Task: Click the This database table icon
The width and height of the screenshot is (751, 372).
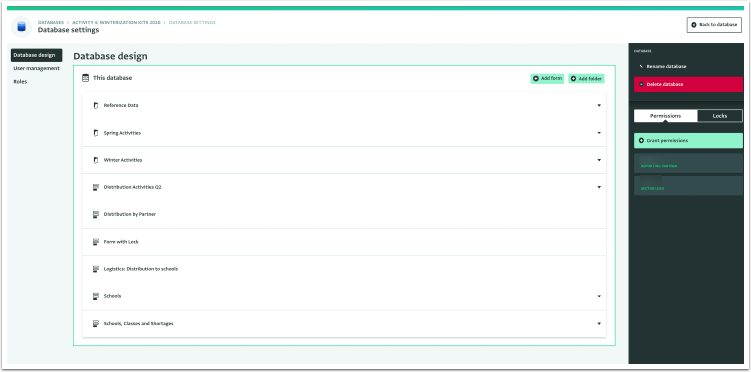Action: click(x=85, y=78)
